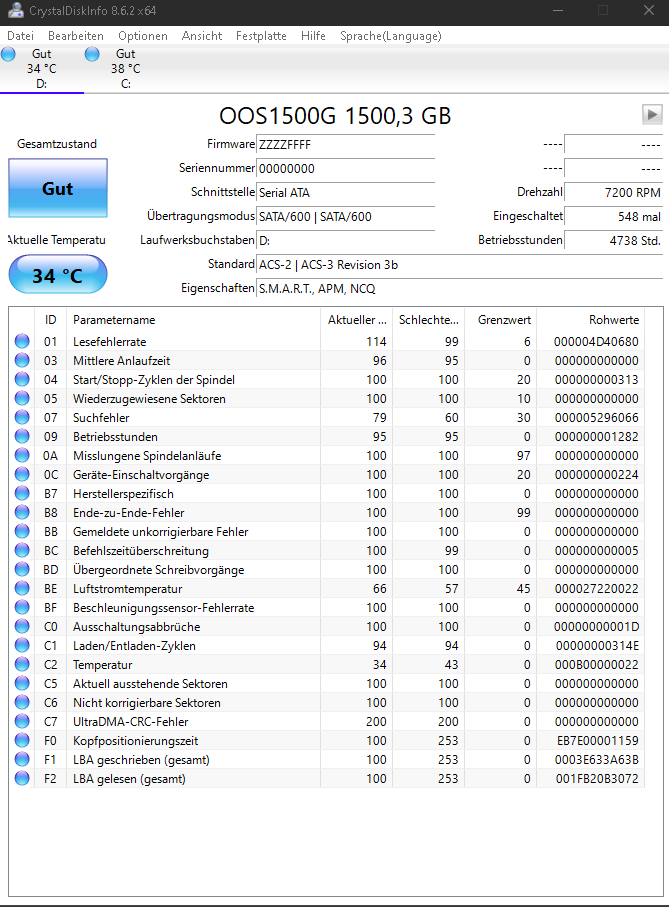Click status orb for Kopfpositionierungszeit
Screen dimensions: 669x907
(22, 740)
